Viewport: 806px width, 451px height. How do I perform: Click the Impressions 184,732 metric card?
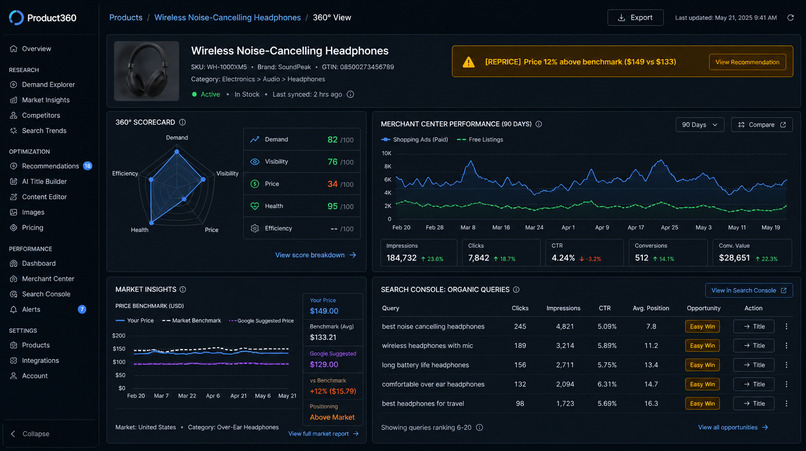point(418,252)
